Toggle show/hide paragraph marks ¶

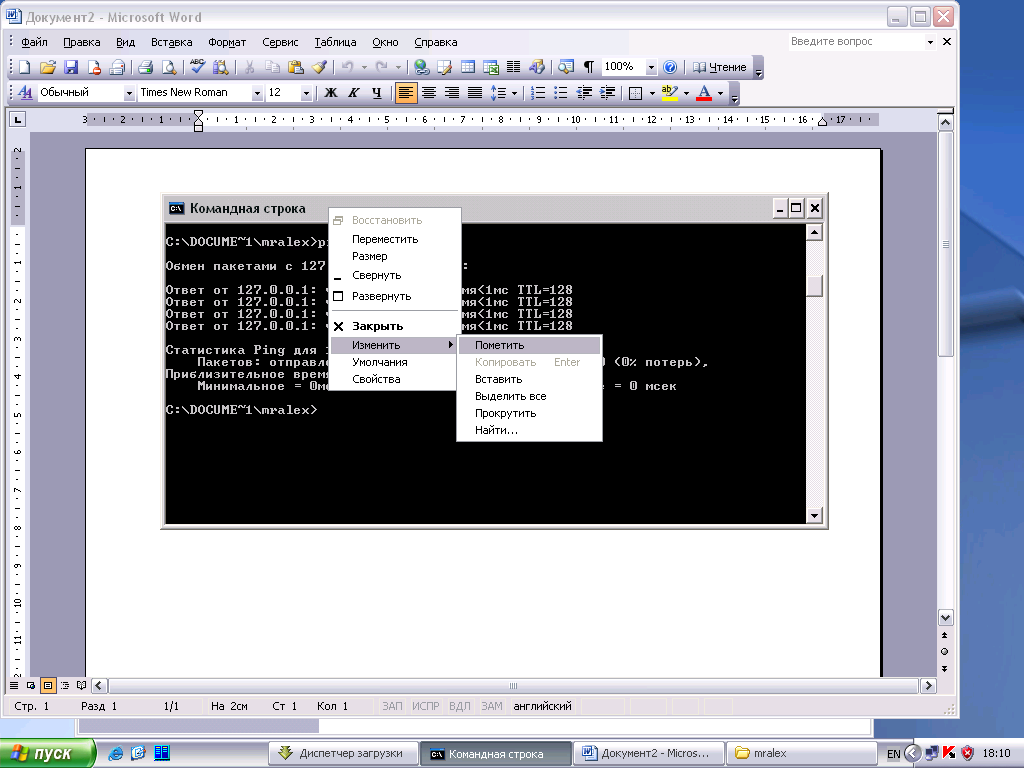(588, 67)
